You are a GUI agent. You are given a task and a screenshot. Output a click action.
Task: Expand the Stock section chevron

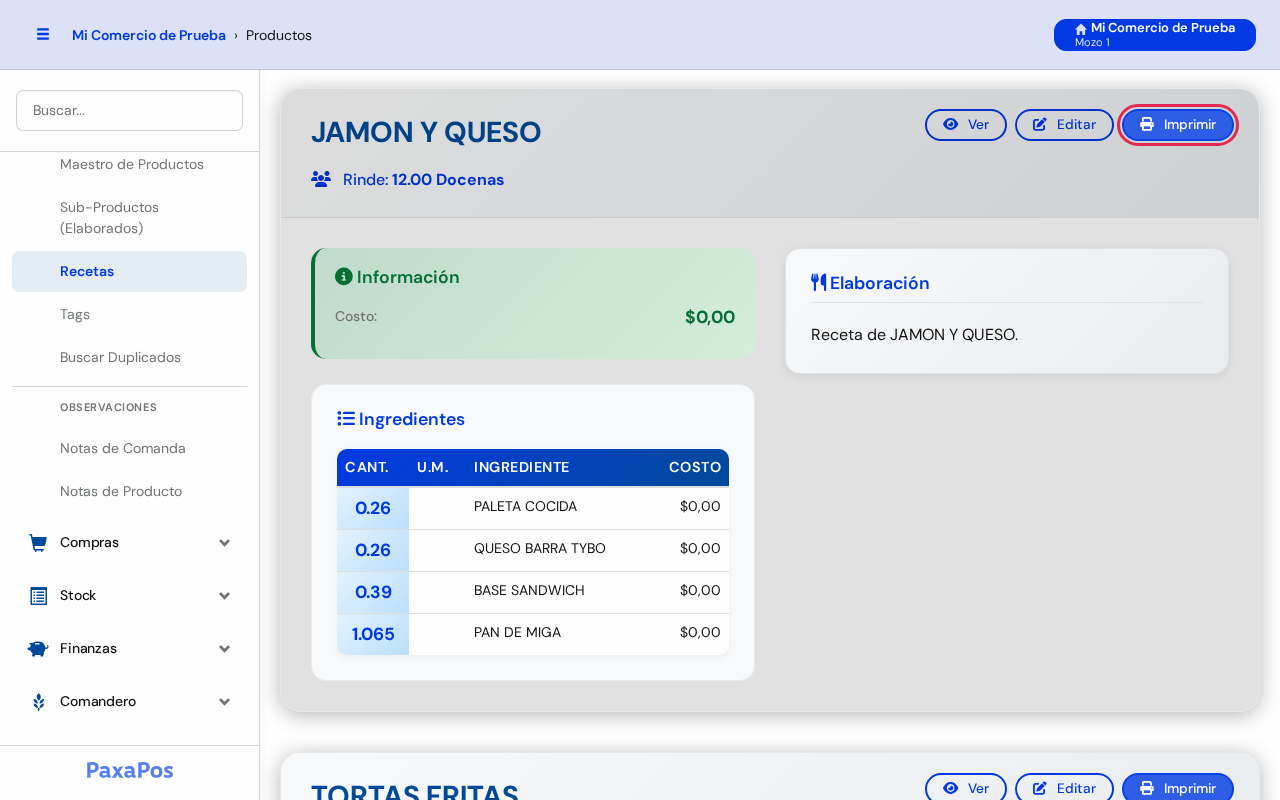[x=225, y=596]
